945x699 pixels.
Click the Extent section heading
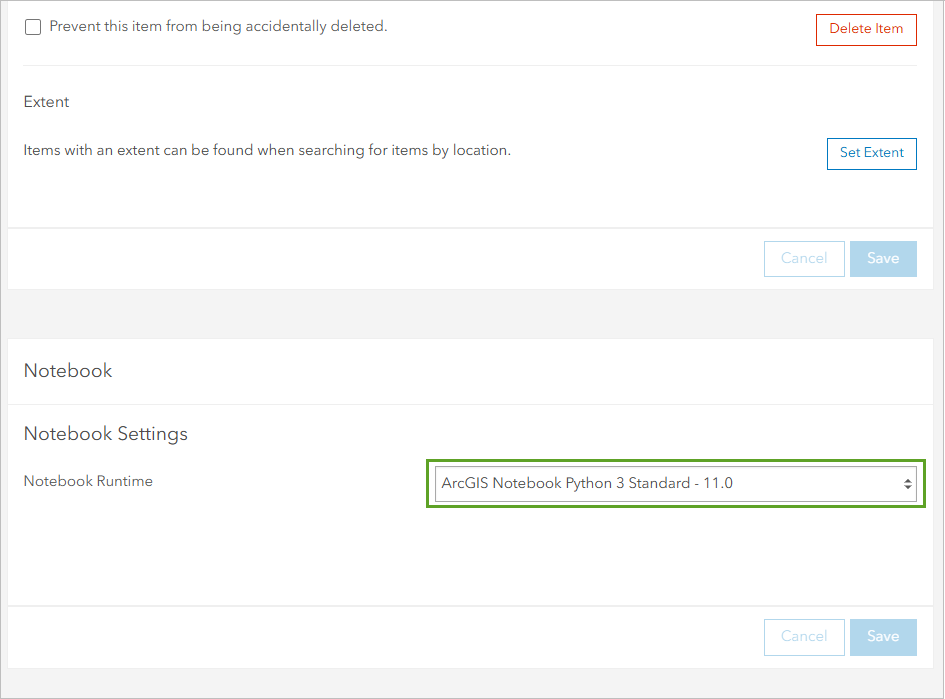(x=47, y=102)
